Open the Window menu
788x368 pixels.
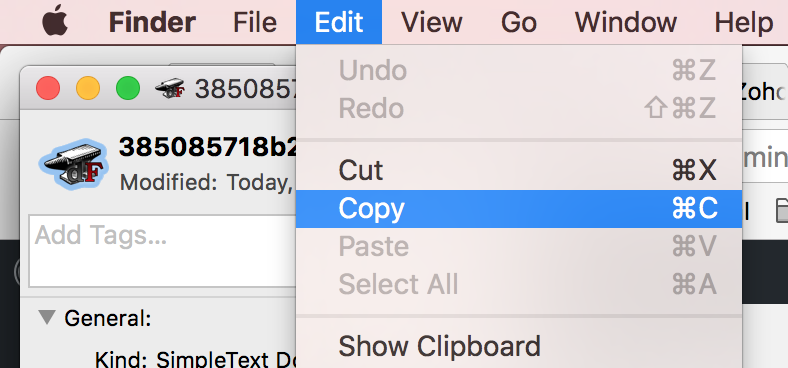pos(626,22)
